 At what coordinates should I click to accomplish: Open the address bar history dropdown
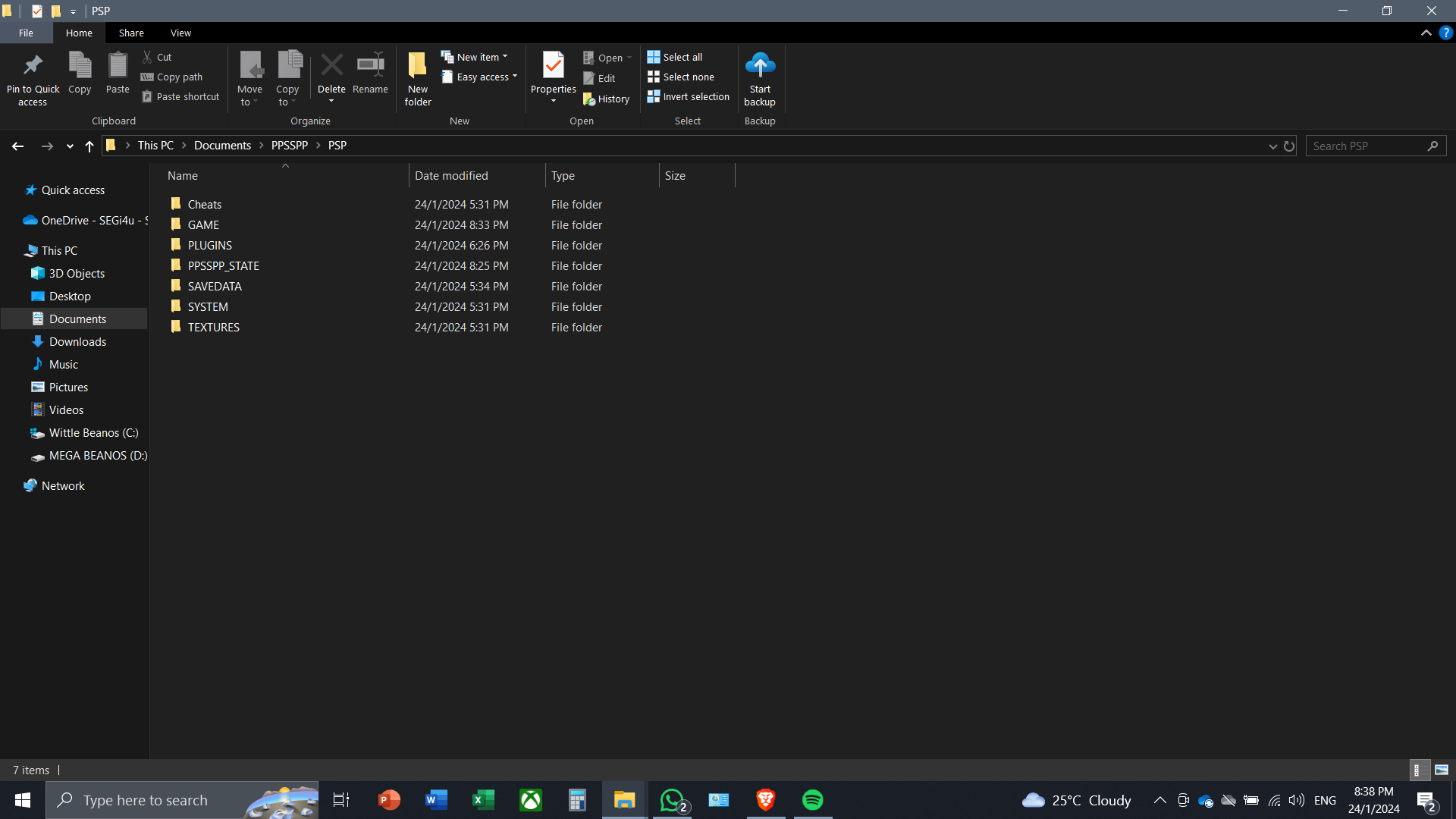1272,146
